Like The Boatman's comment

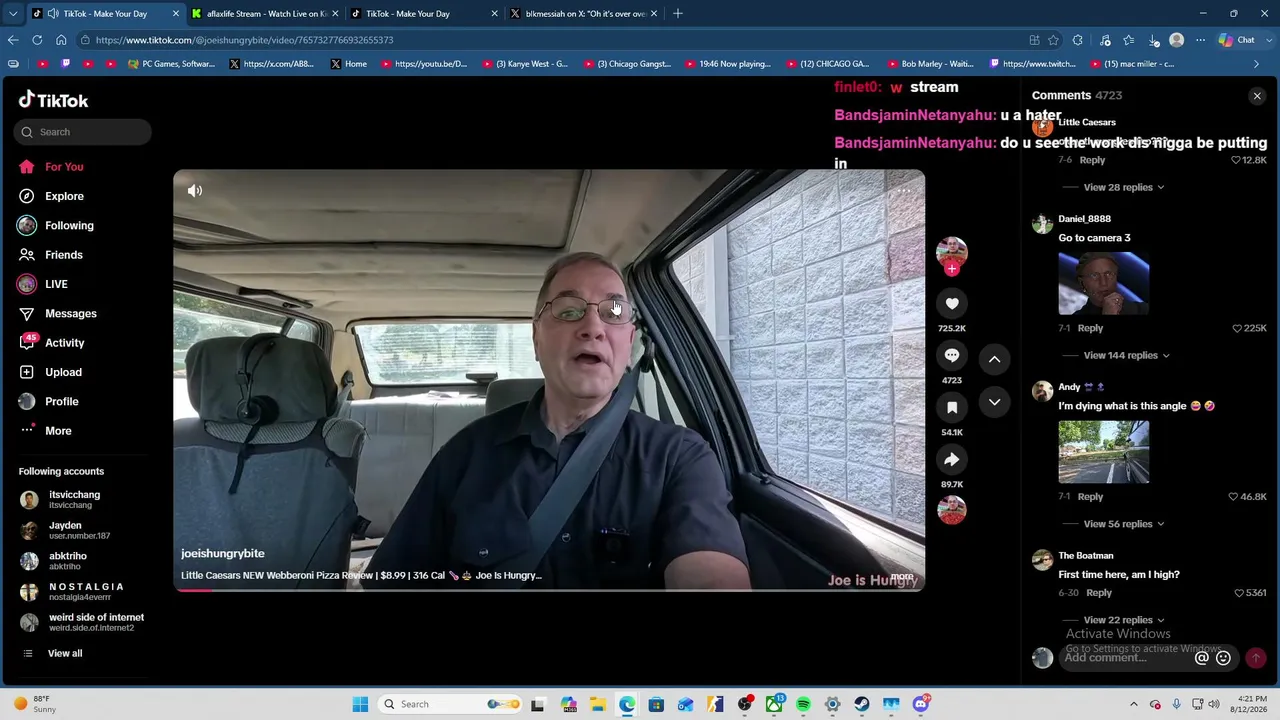(x=1240, y=593)
